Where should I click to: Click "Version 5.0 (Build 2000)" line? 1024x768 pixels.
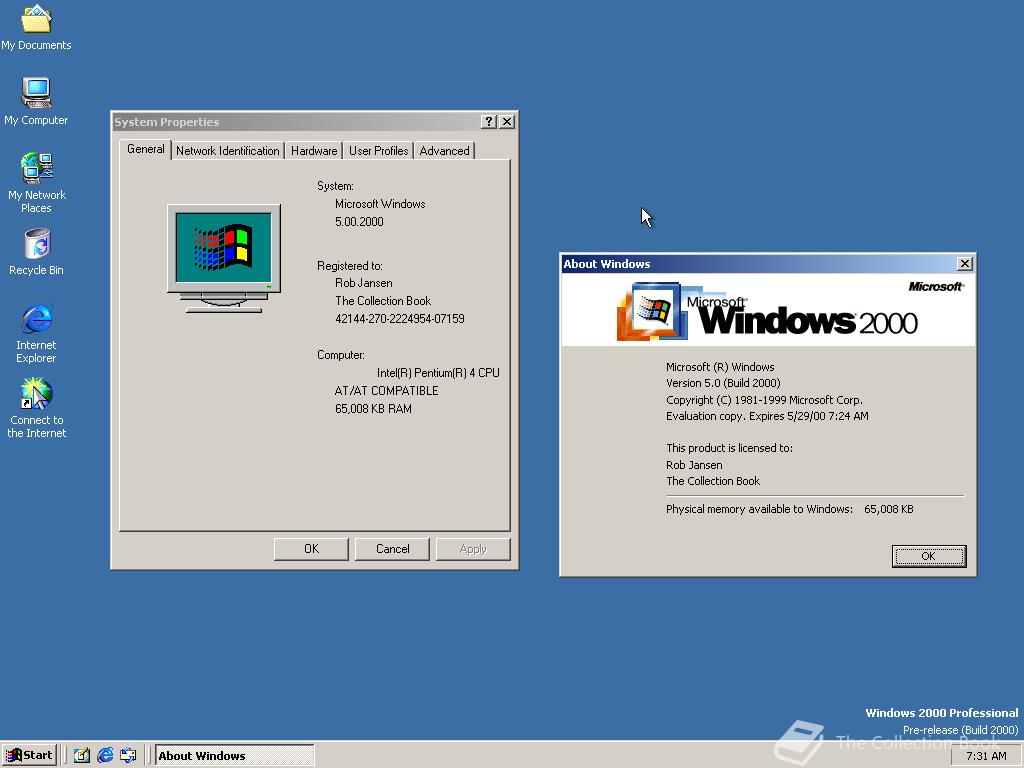(x=723, y=383)
